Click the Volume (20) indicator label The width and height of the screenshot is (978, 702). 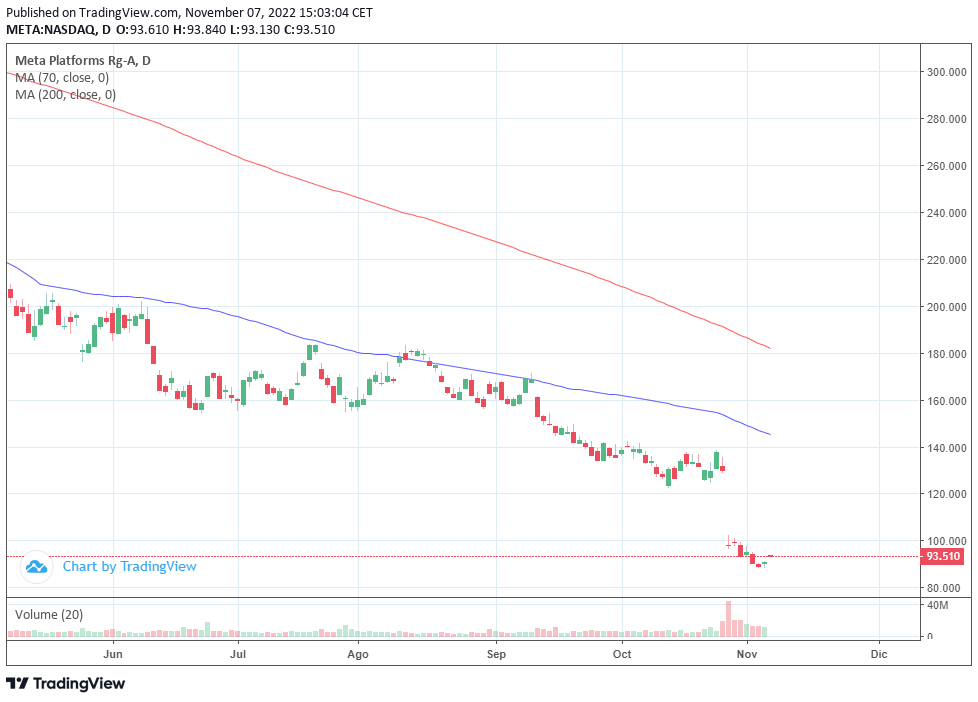pos(49,614)
